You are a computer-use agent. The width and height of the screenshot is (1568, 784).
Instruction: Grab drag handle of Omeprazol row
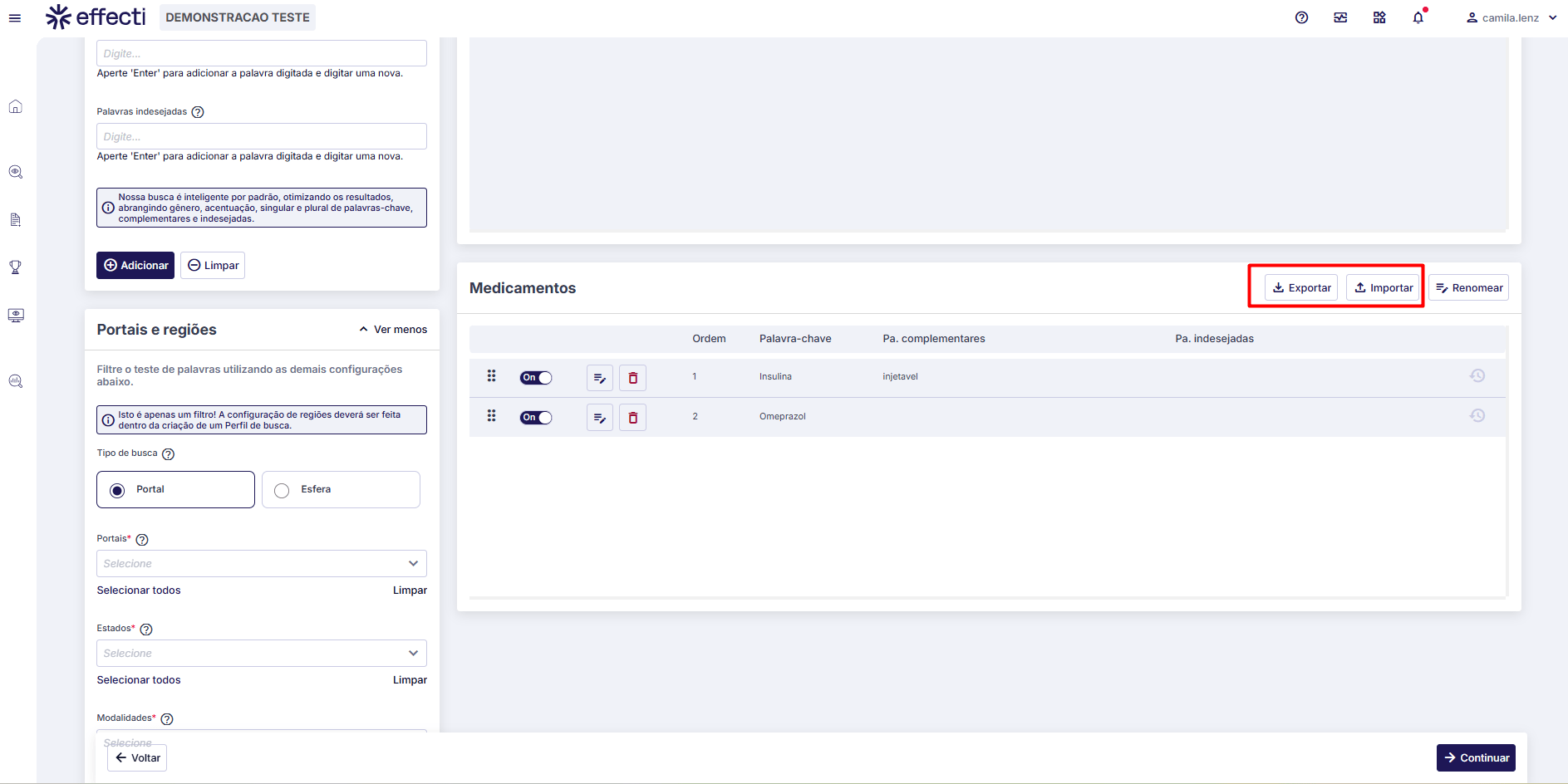pyautogui.click(x=491, y=416)
